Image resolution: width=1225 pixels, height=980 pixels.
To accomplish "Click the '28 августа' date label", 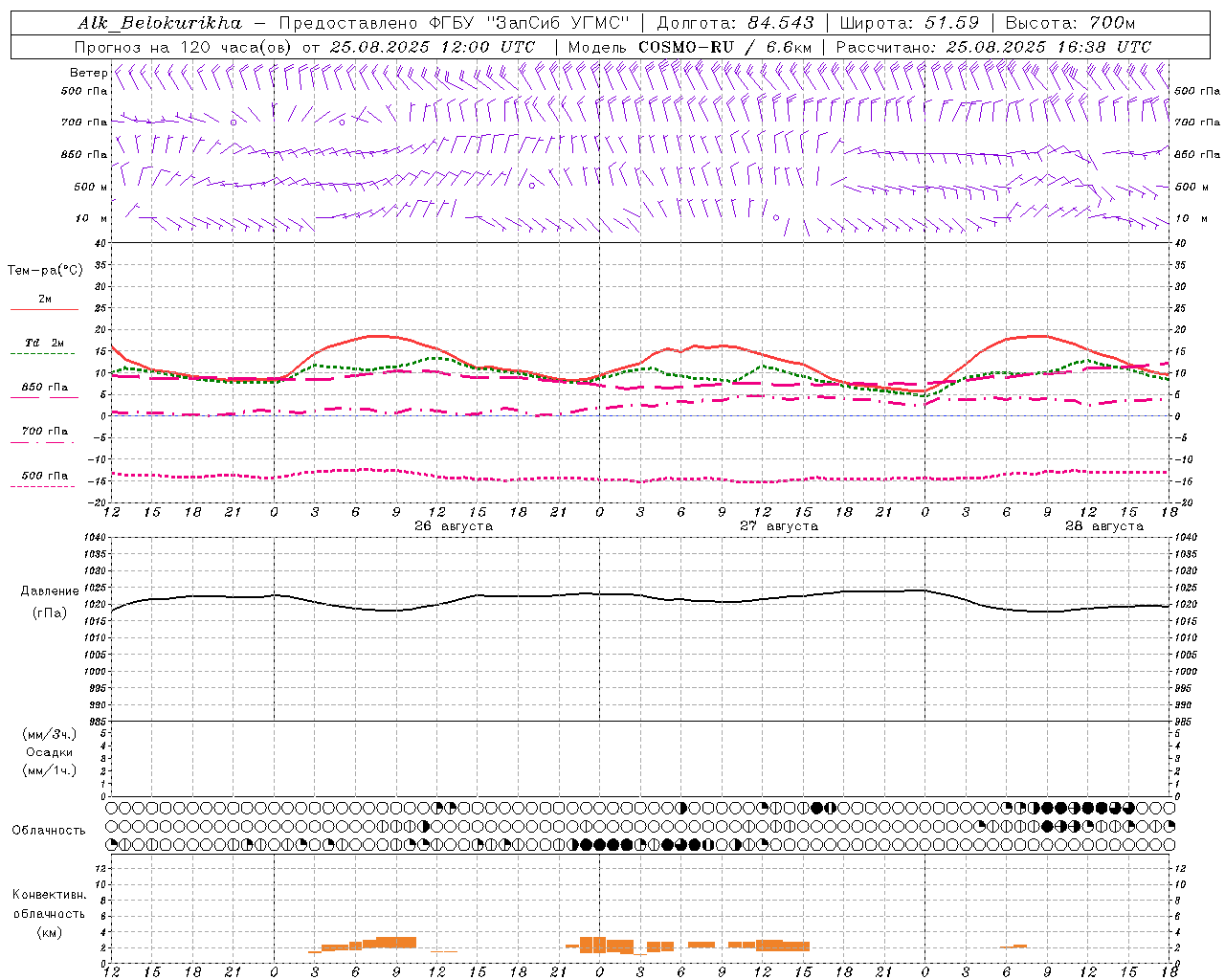I will click(x=1104, y=526).
